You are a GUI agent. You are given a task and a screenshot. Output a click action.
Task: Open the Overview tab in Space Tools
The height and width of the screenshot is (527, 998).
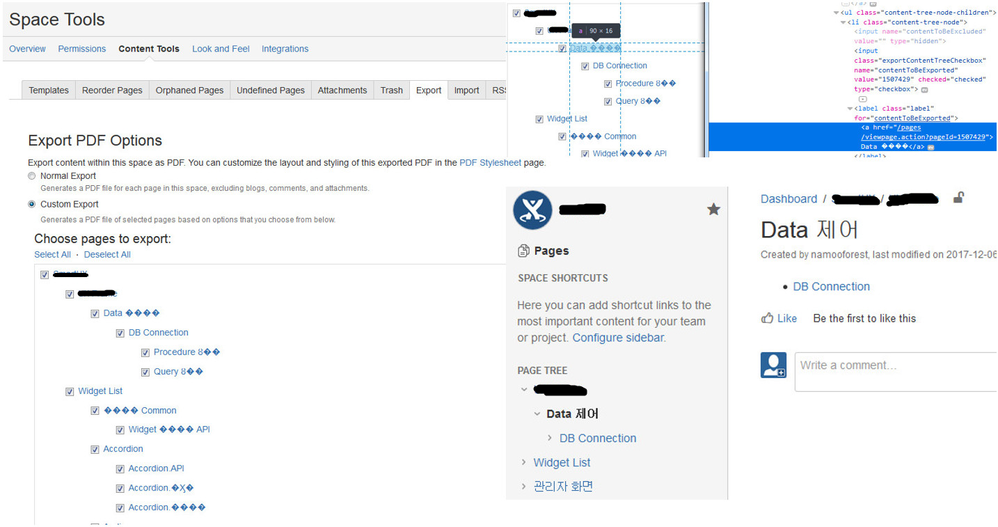tap(27, 49)
